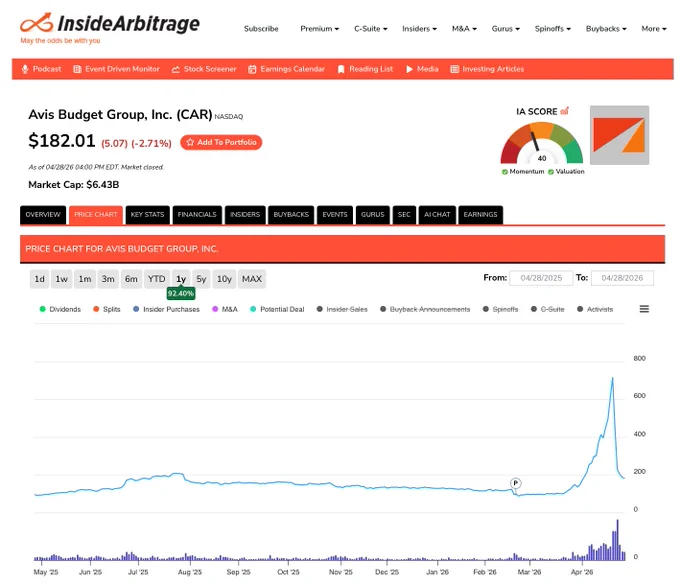This screenshot has width=680, height=585.
Task: Open the SEC tab
Action: pyautogui.click(x=404, y=215)
